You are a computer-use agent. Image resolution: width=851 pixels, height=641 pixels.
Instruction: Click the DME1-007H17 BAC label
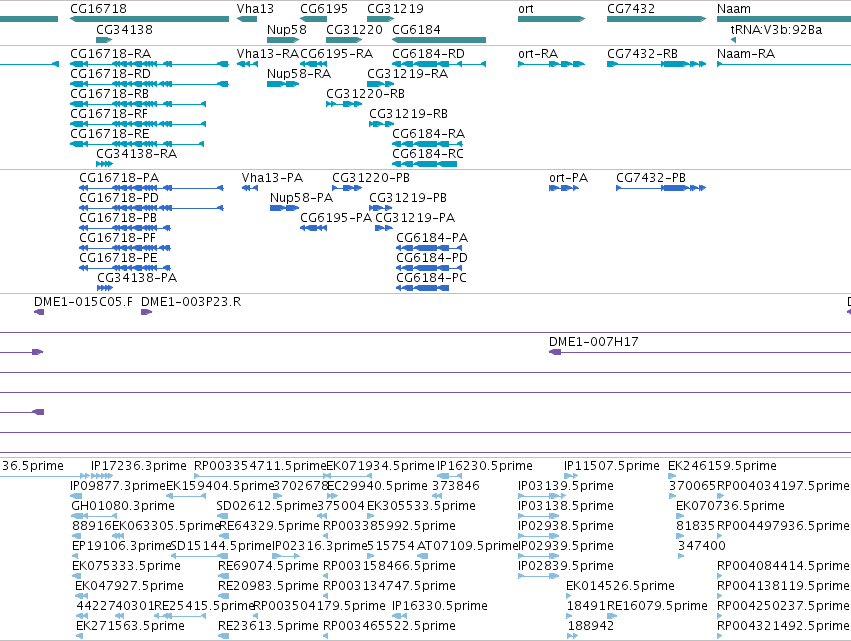click(594, 341)
